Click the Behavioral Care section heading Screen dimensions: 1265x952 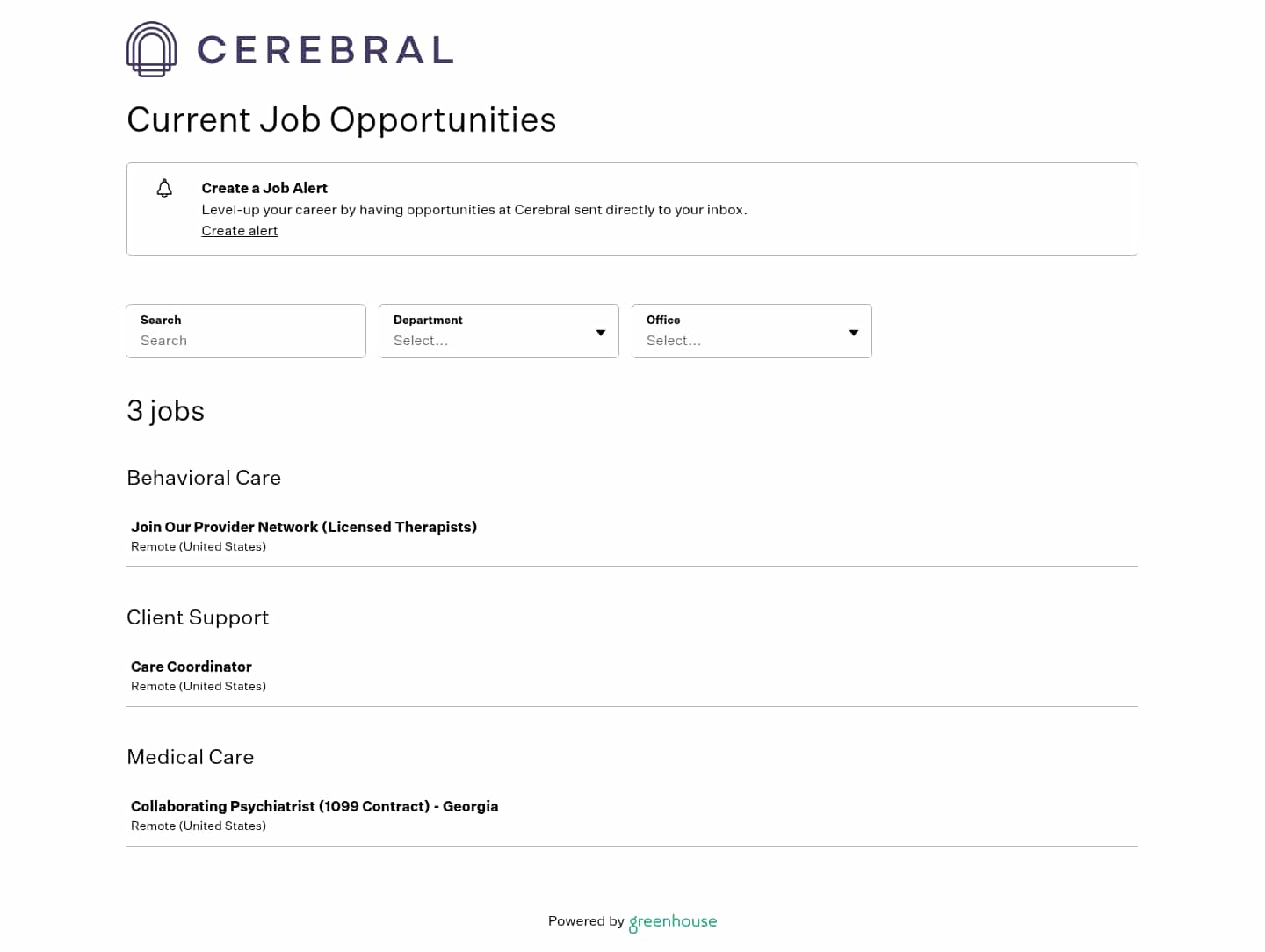[x=204, y=478]
